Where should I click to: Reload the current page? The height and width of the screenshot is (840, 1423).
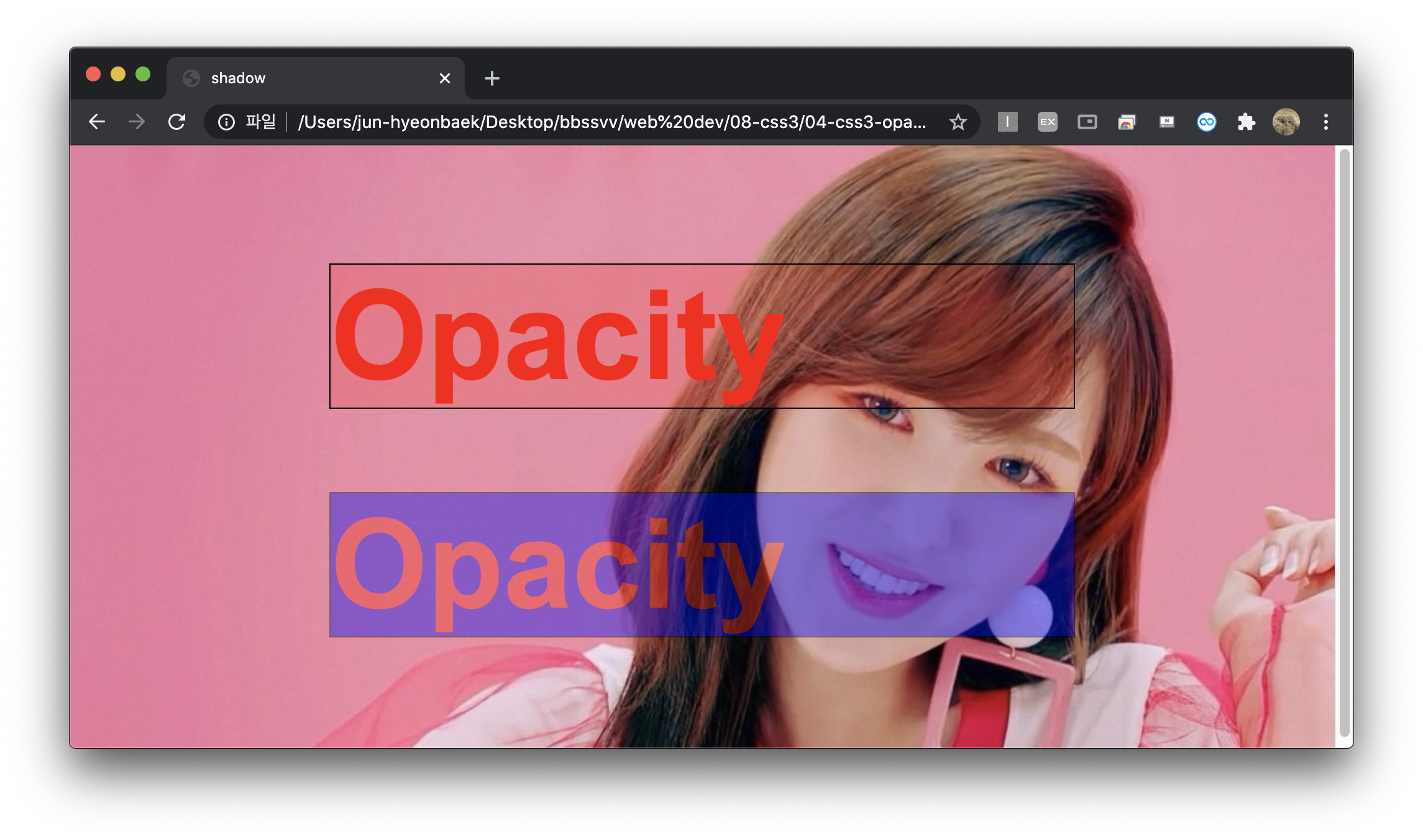pyautogui.click(x=177, y=122)
